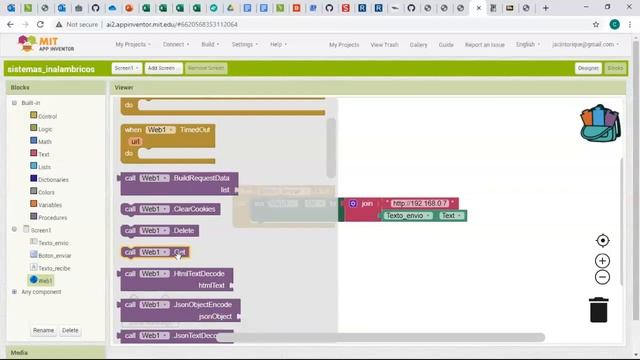Switch to the Designer view

[x=588, y=68]
